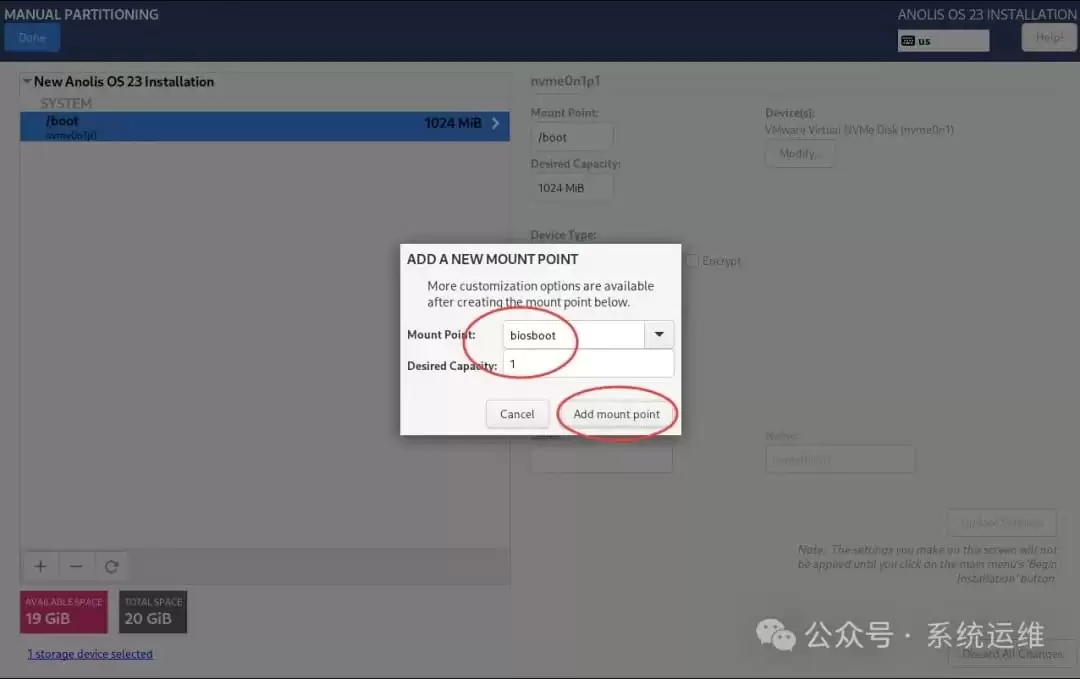This screenshot has height=679, width=1080.
Task: Click the Add mount point button
Action: (616, 414)
